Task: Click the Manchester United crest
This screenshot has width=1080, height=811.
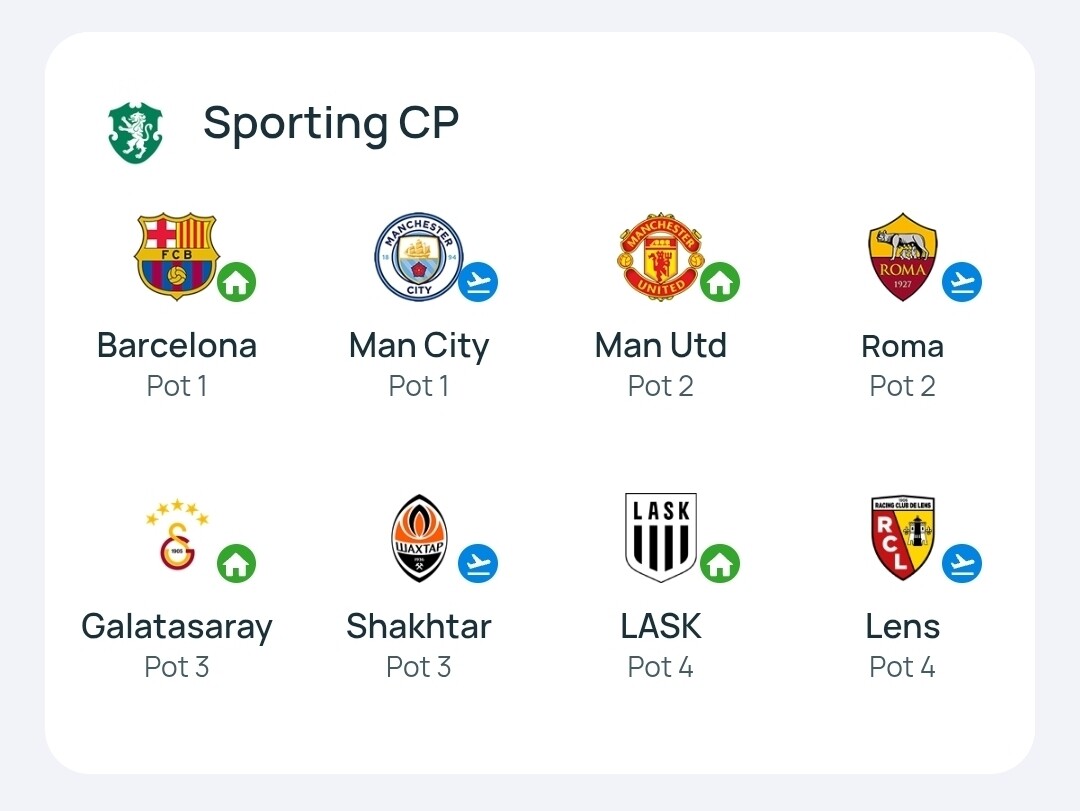Action: pos(661,256)
